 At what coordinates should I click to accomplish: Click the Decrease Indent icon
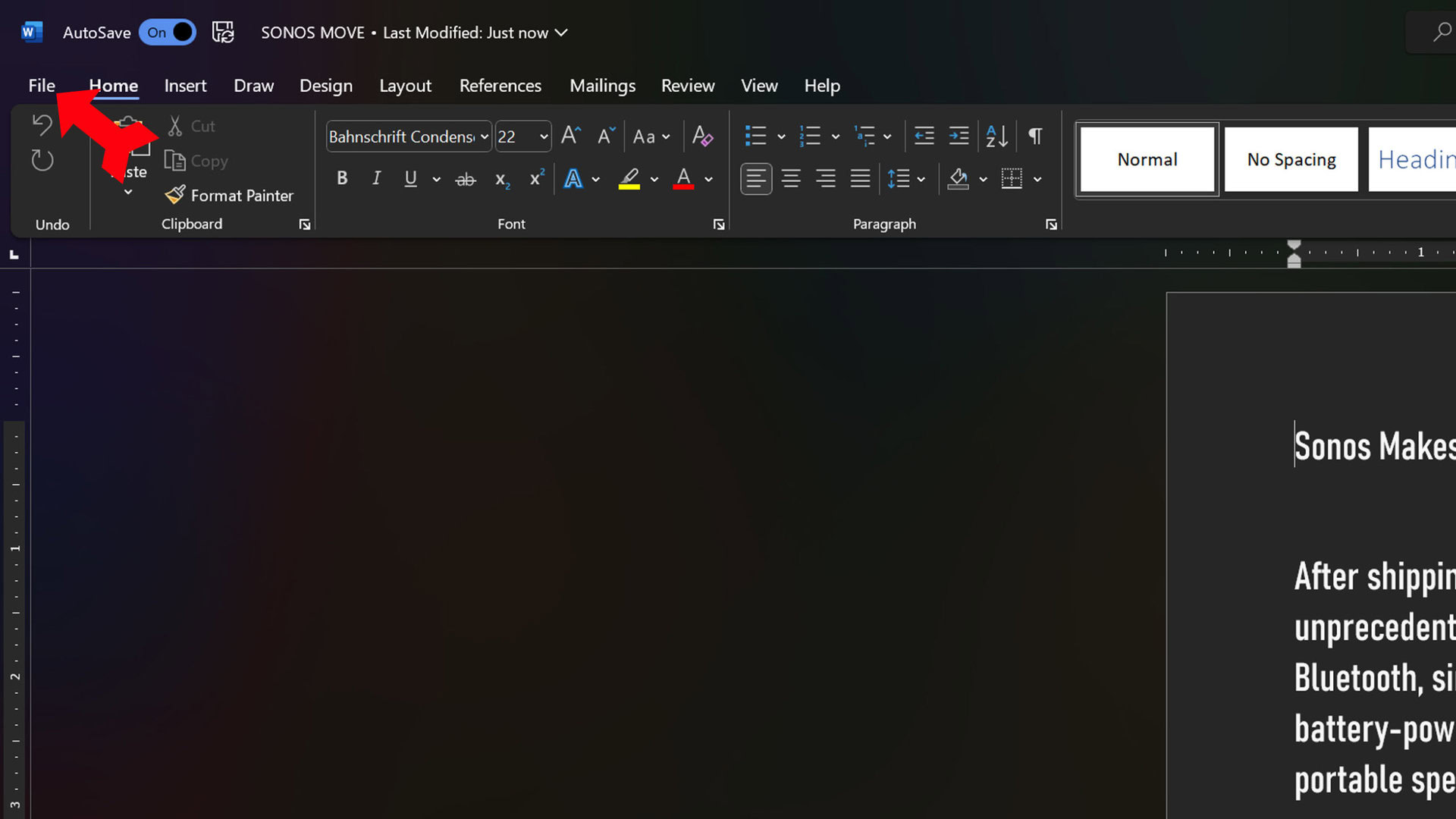click(923, 135)
